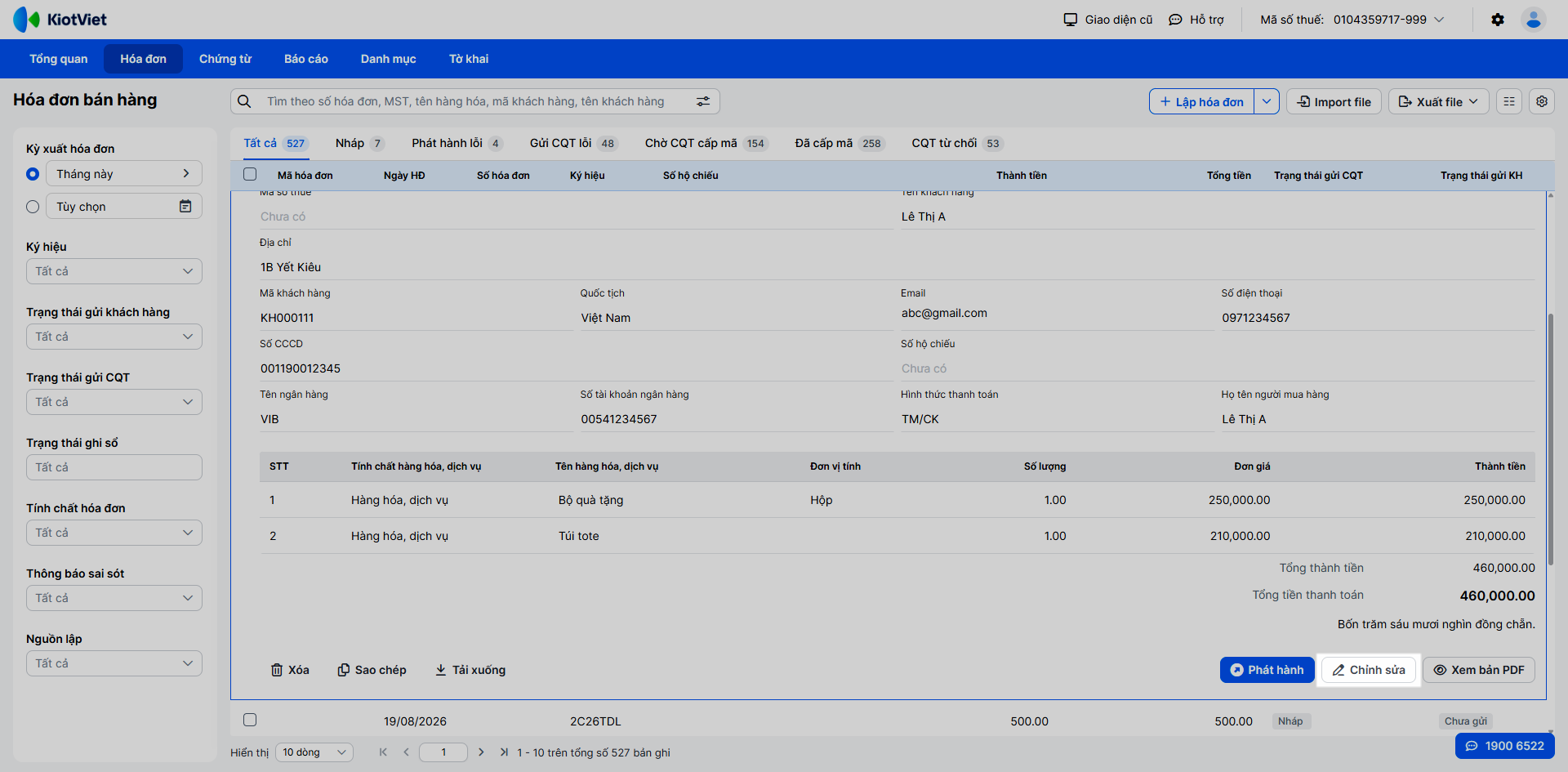Open the Chứng từ menu

click(225, 59)
